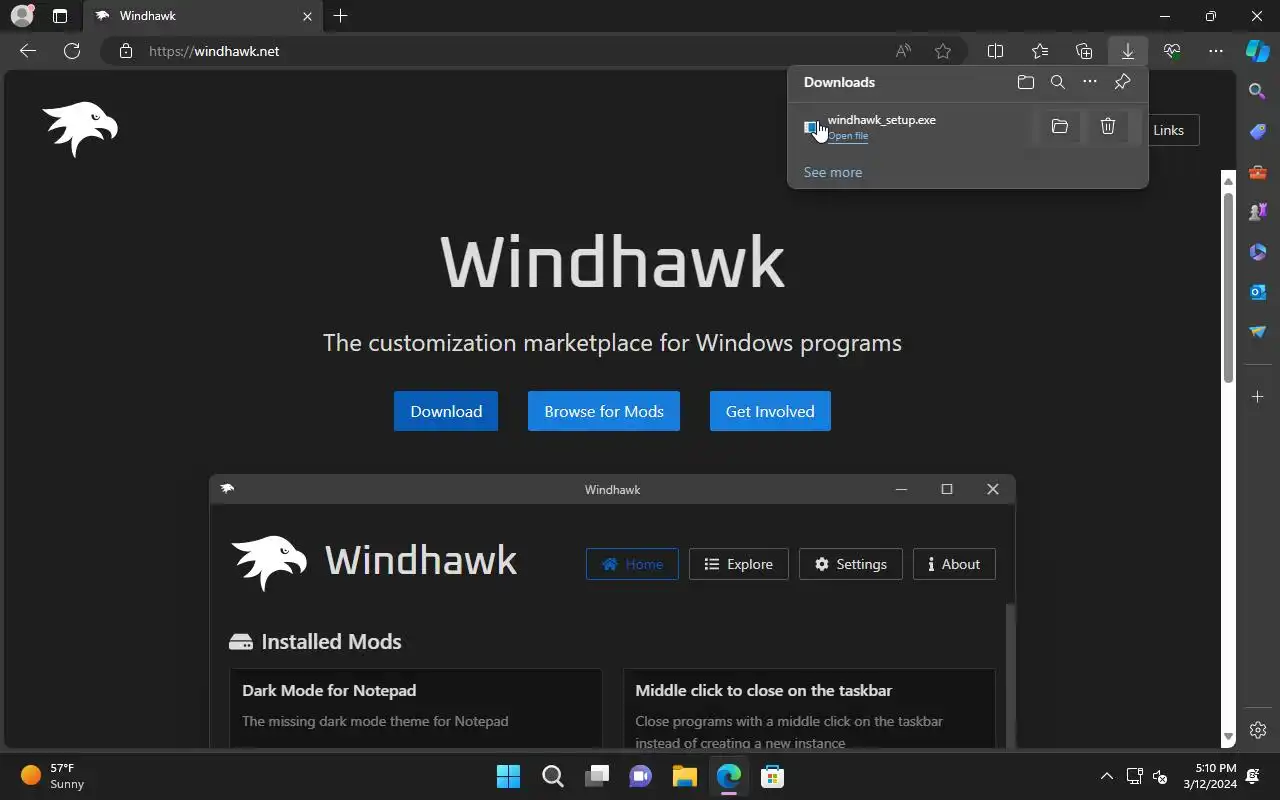This screenshot has height=800, width=1280.
Task: Click the page vertical scrollbar thumb
Action: pyautogui.click(x=1229, y=286)
